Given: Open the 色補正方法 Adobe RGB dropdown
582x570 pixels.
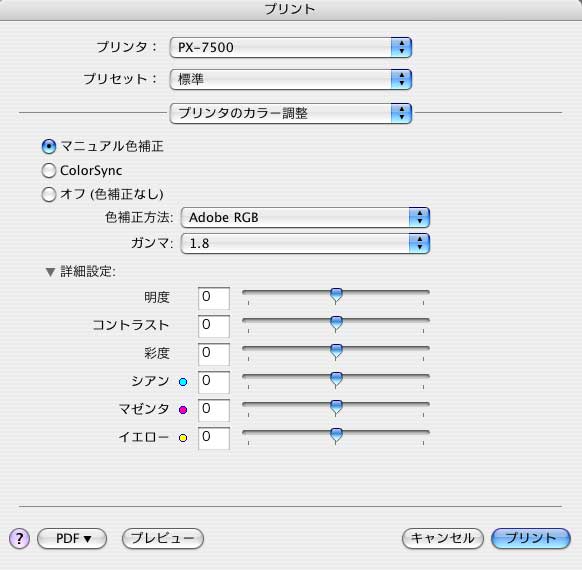Looking at the screenshot, I should (x=305, y=217).
